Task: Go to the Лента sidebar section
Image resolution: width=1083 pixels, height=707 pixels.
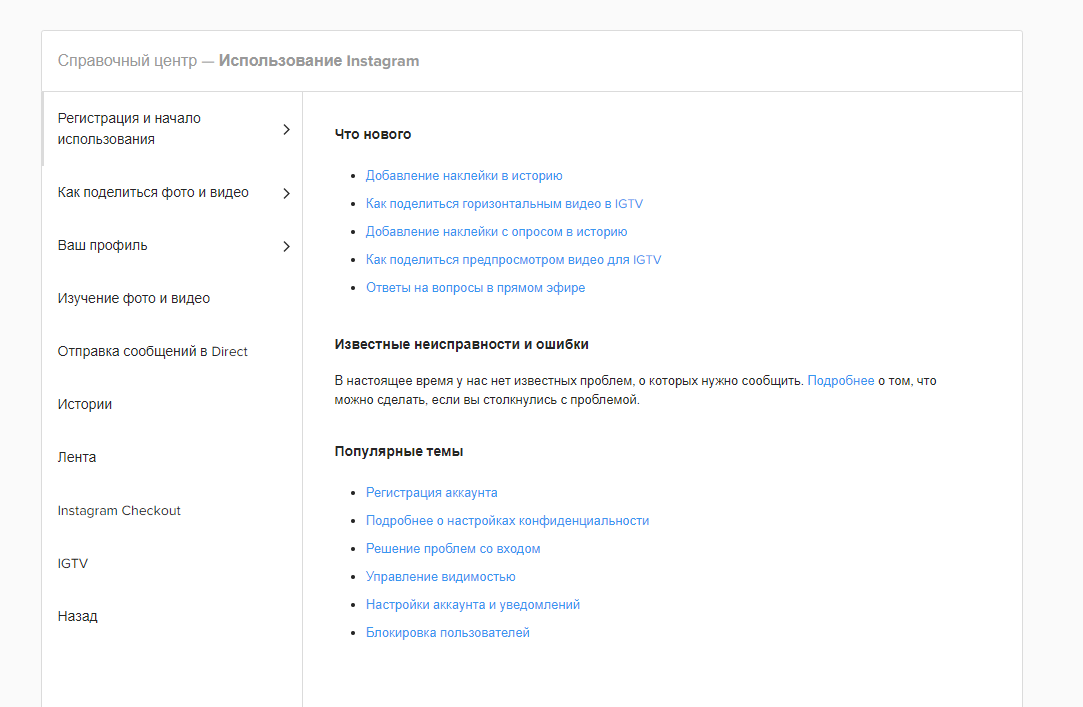Action: pyautogui.click(x=77, y=457)
